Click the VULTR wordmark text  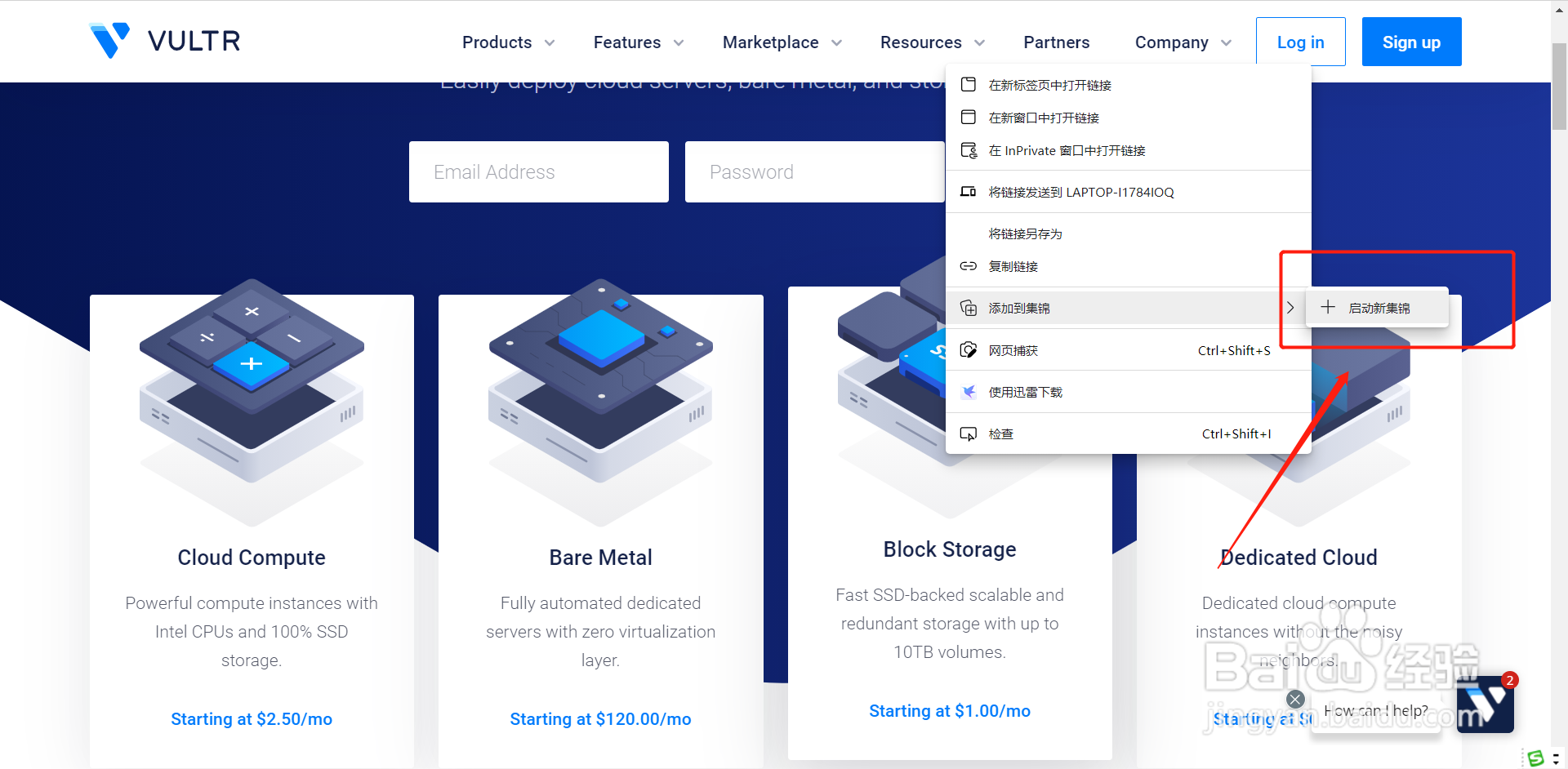point(194,41)
